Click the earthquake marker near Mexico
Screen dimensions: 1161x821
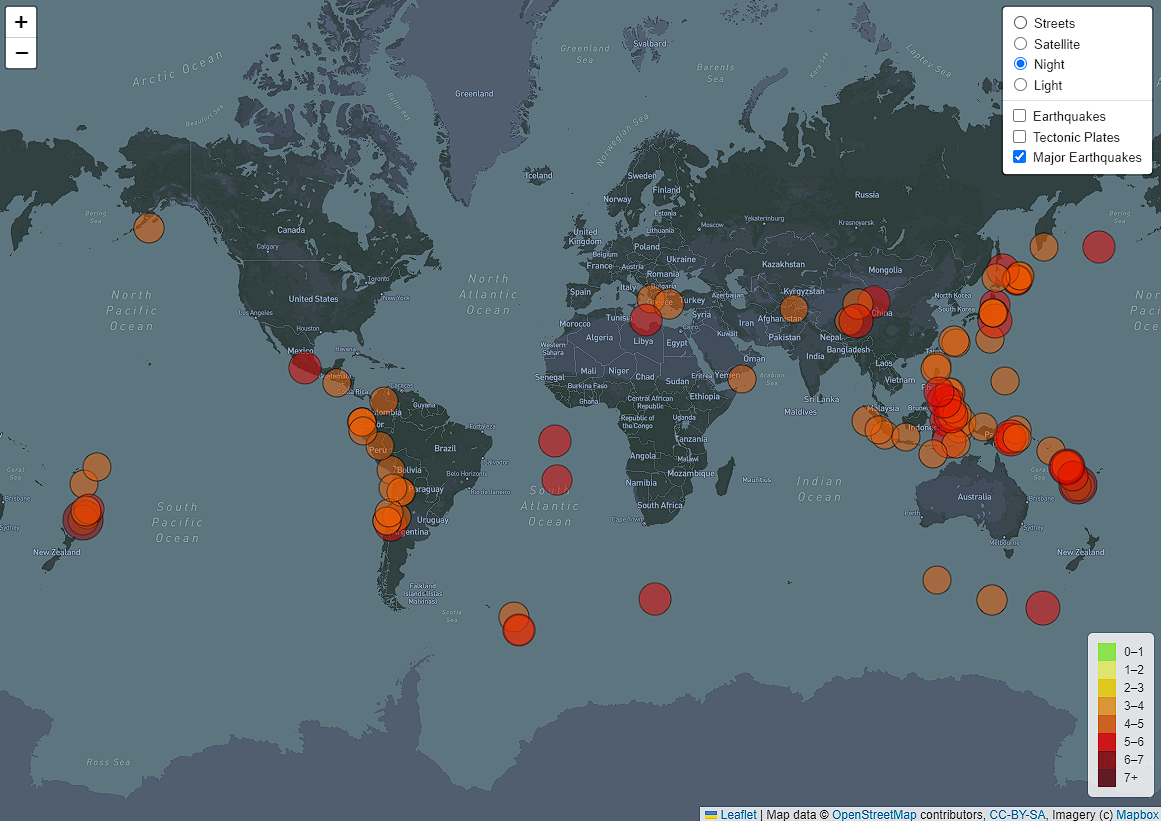tap(304, 367)
